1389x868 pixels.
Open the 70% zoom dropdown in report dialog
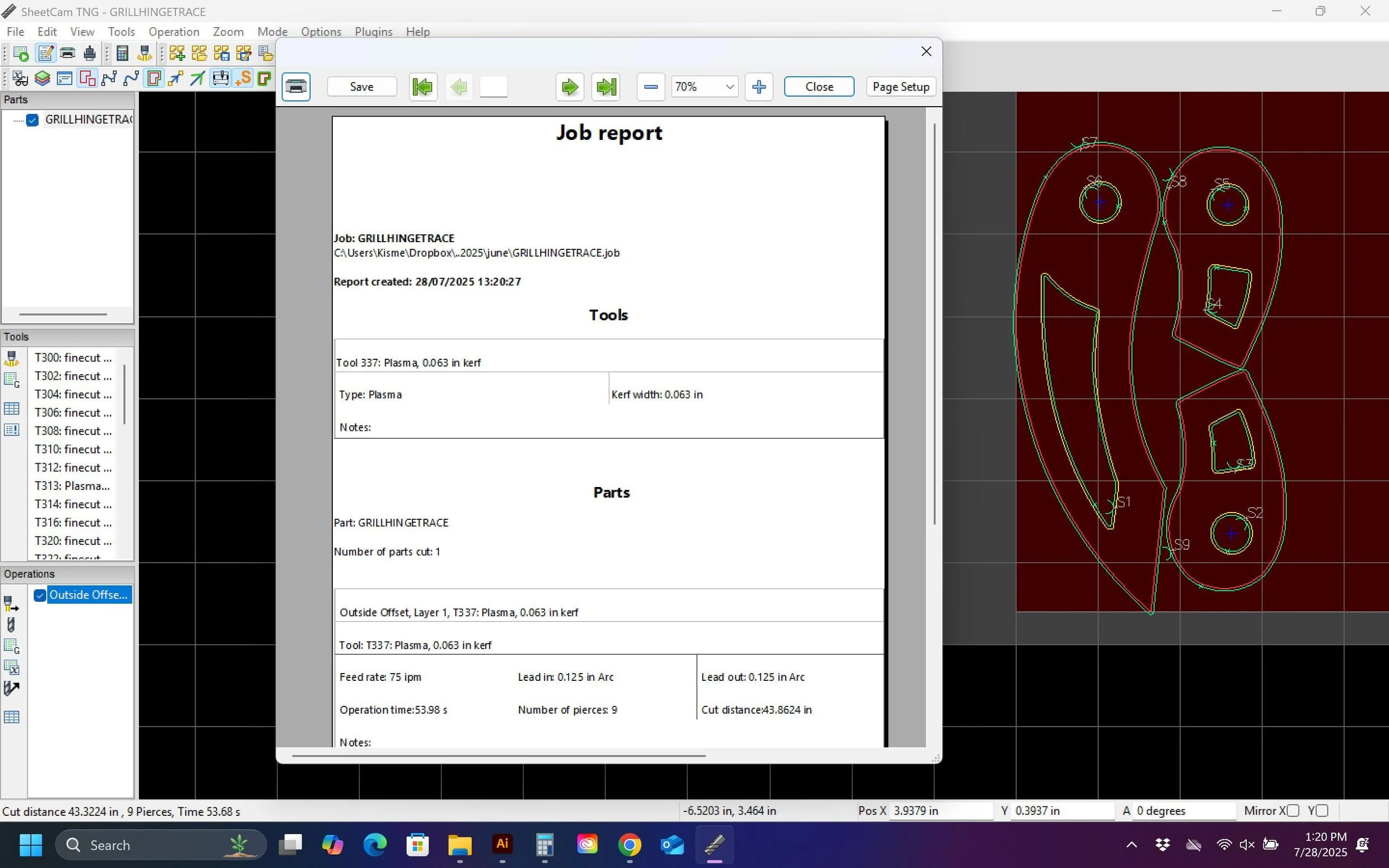tap(705, 87)
